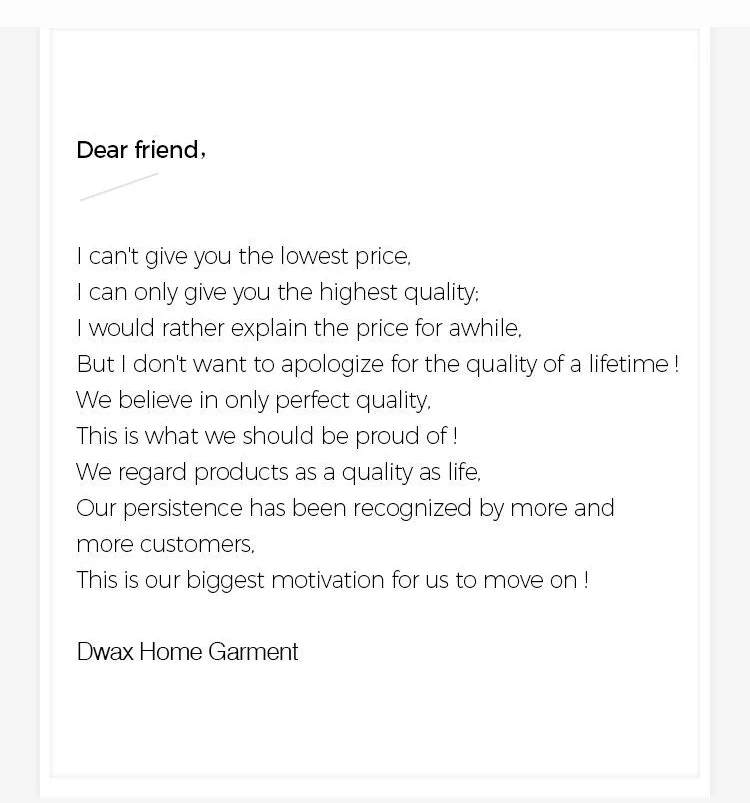Click the "Dear friend," greeting heading
Viewport: 750px width, 803px height.
click(x=140, y=150)
